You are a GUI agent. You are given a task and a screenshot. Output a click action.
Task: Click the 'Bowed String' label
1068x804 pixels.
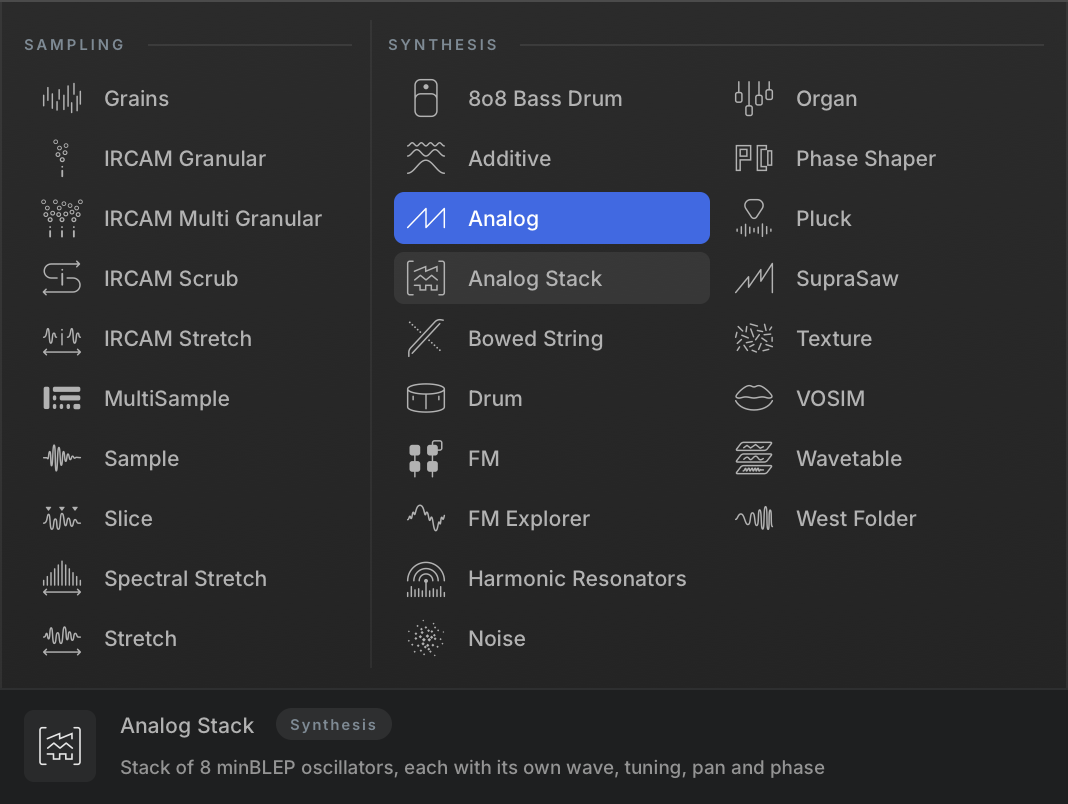tap(535, 339)
